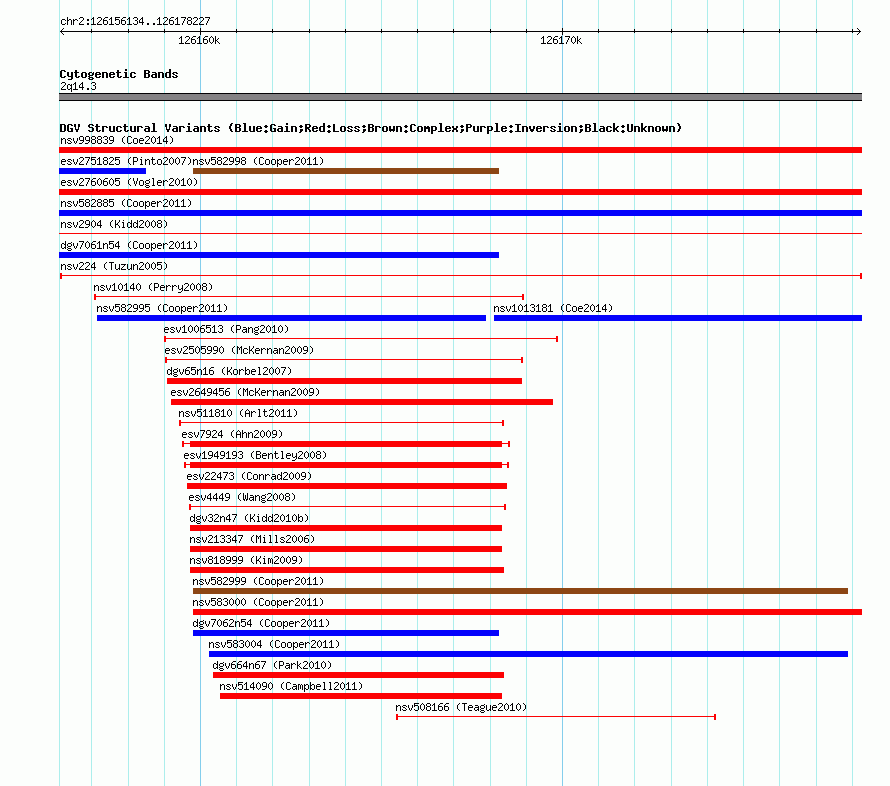Viewport: 890px width, 786px height.
Task: Select the dgv32n47 (Kidd2010b) label
Action: click(249, 518)
